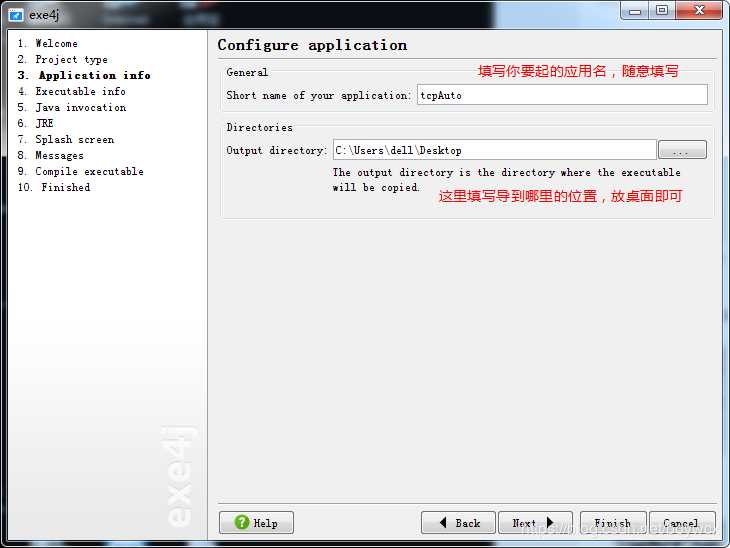Maximize the exe4j window
This screenshot has height=548, width=730.
(662, 10)
